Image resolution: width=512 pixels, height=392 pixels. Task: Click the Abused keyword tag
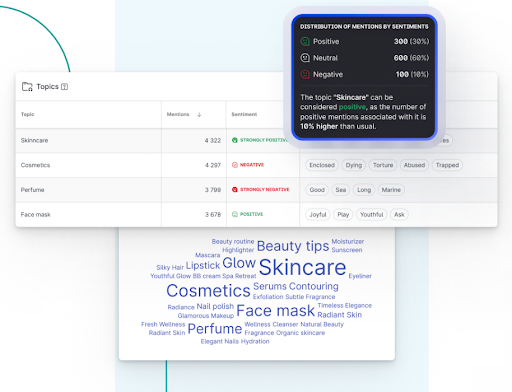414,165
